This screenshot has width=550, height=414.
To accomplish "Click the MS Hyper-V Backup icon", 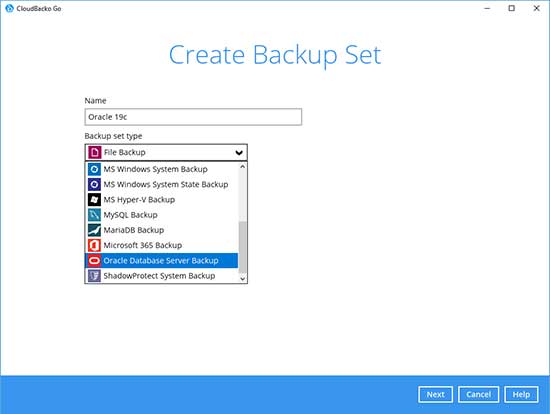I will point(94,200).
